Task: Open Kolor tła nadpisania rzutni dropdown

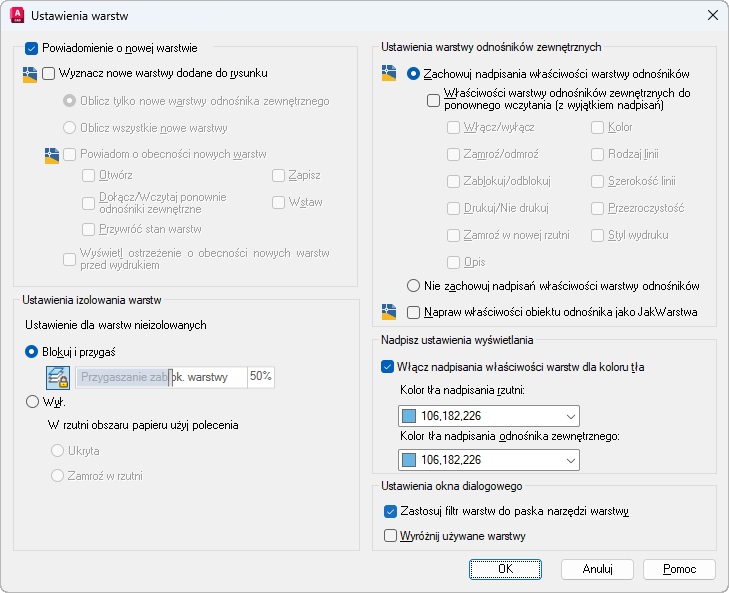Action: 570,416
